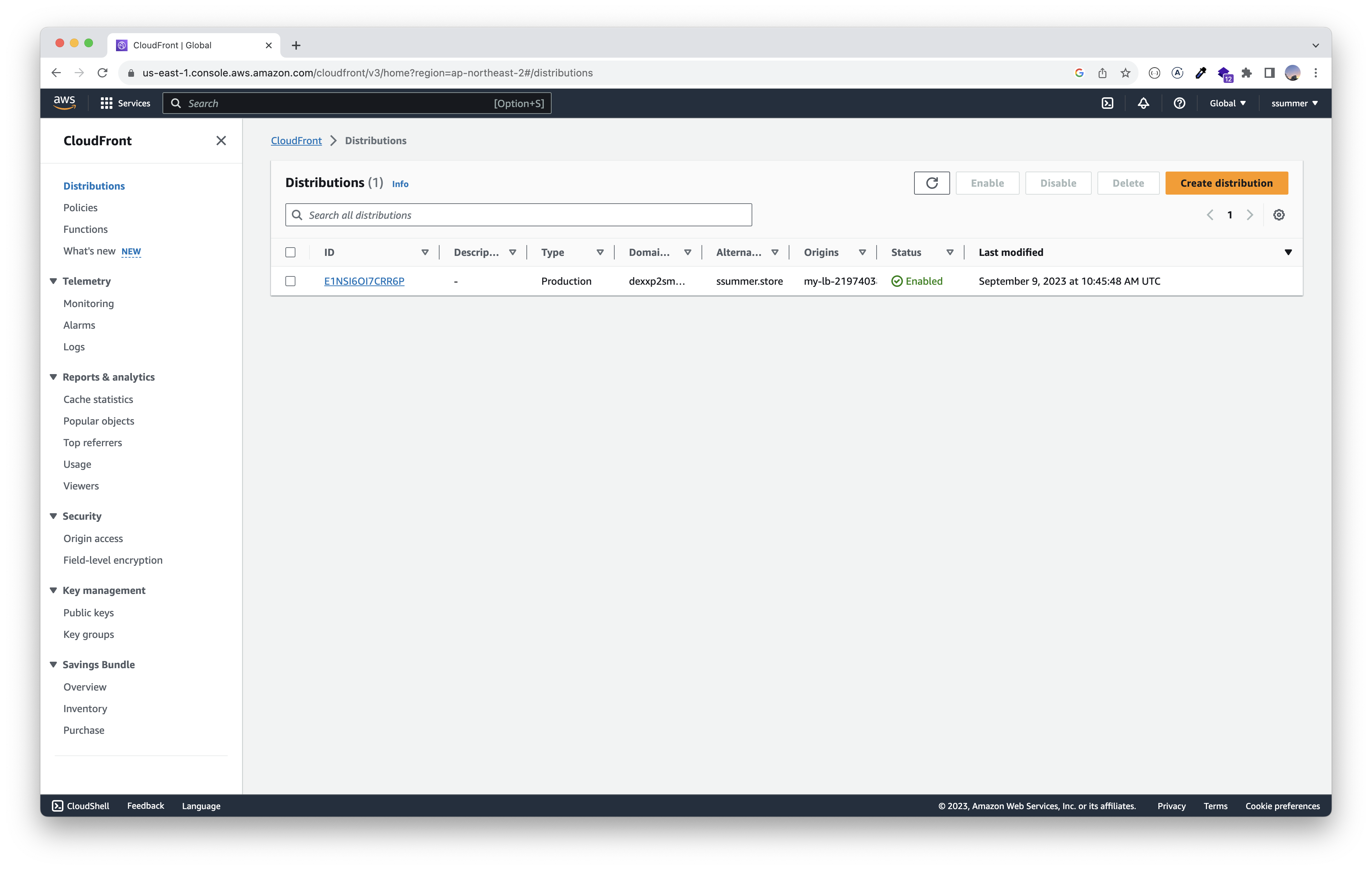The width and height of the screenshot is (1372, 870).
Task: Click the AWS logo home icon
Action: click(x=64, y=103)
